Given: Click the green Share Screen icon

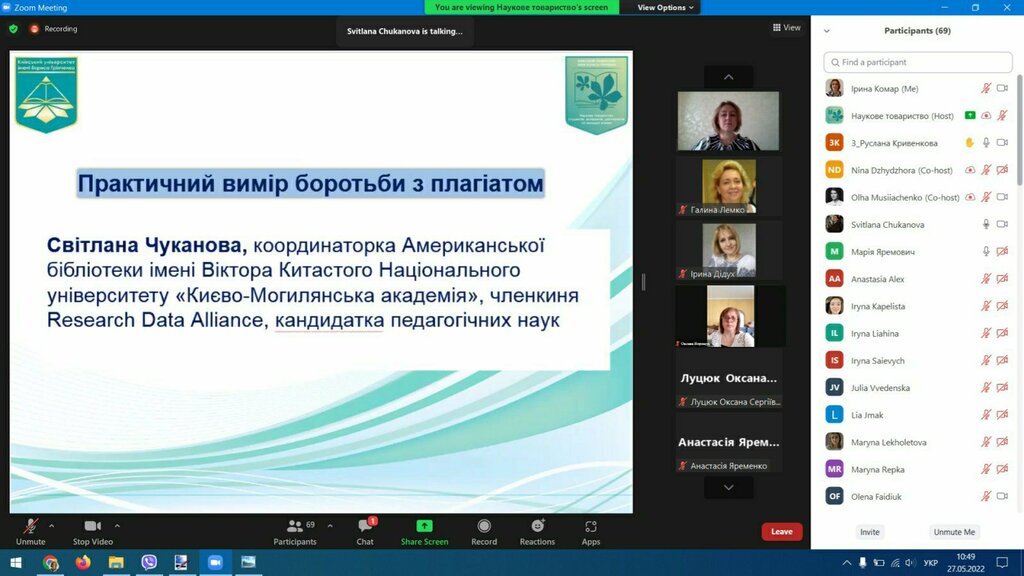Looking at the screenshot, I should (x=424, y=527).
